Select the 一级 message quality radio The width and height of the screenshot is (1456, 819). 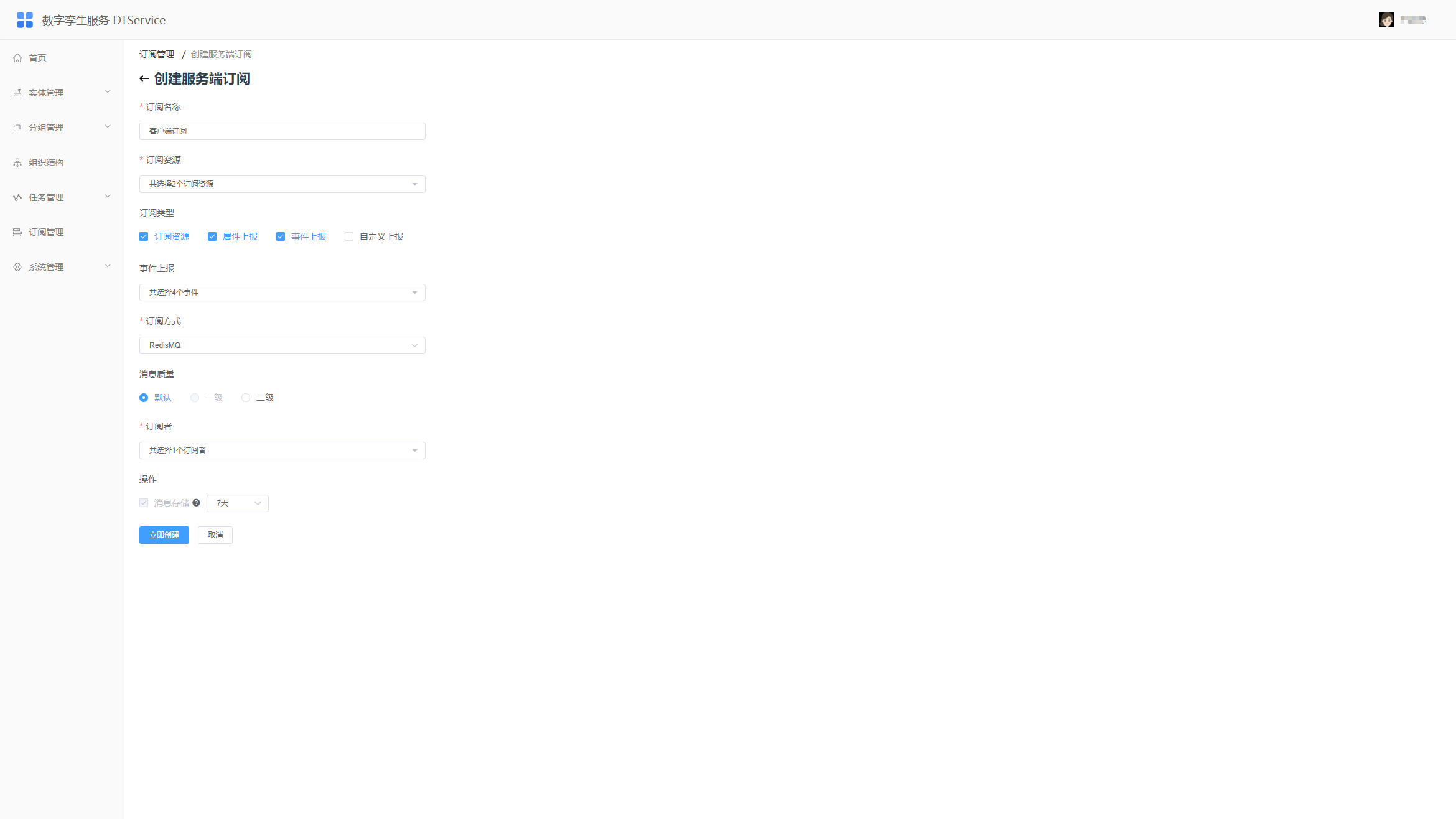pos(195,398)
